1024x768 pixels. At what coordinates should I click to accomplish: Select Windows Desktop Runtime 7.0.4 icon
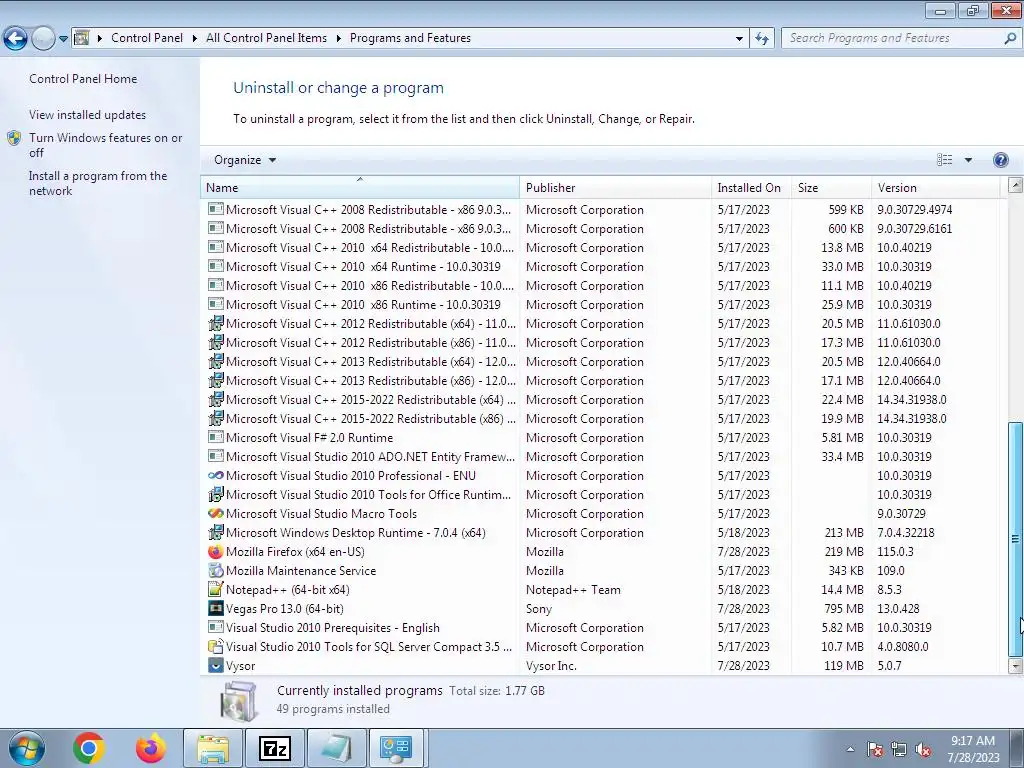[x=216, y=533]
